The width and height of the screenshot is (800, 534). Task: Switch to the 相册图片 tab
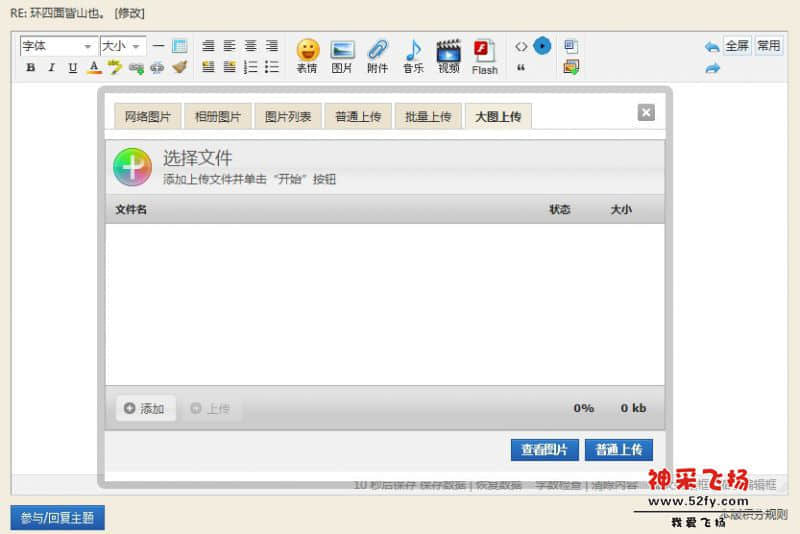point(218,116)
